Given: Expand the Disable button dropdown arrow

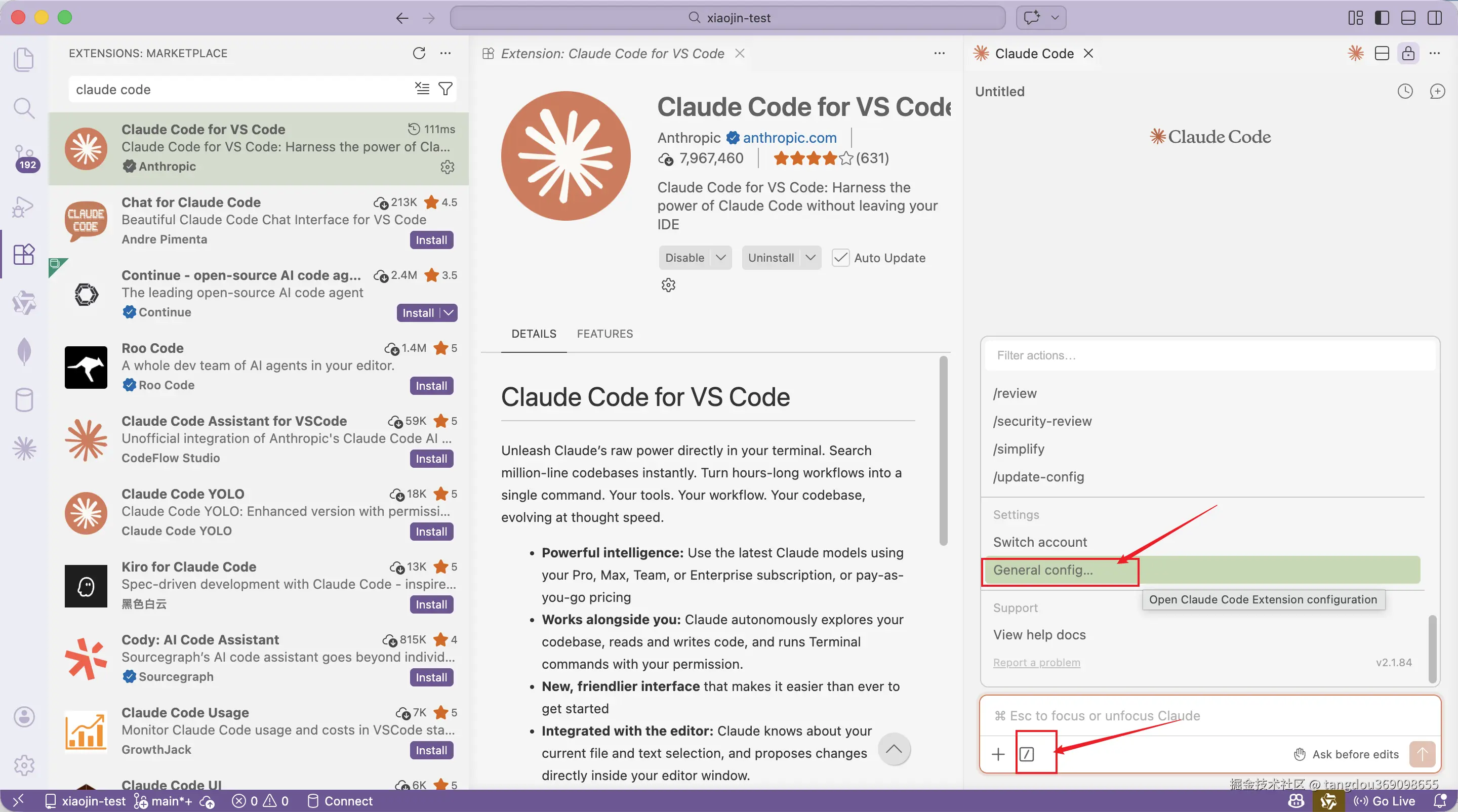Looking at the screenshot, I should click(x=720, y=258).
